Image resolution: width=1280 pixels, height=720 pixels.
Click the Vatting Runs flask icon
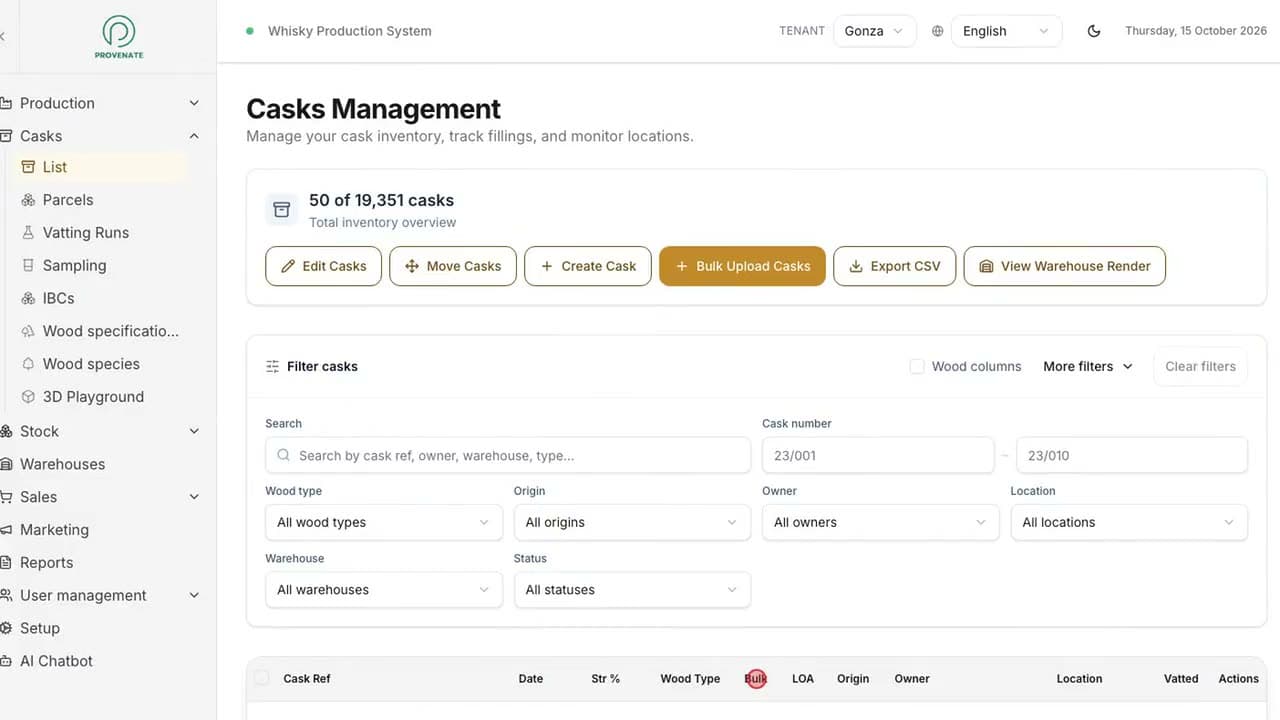pyautogui.click(x=28, y=232)
